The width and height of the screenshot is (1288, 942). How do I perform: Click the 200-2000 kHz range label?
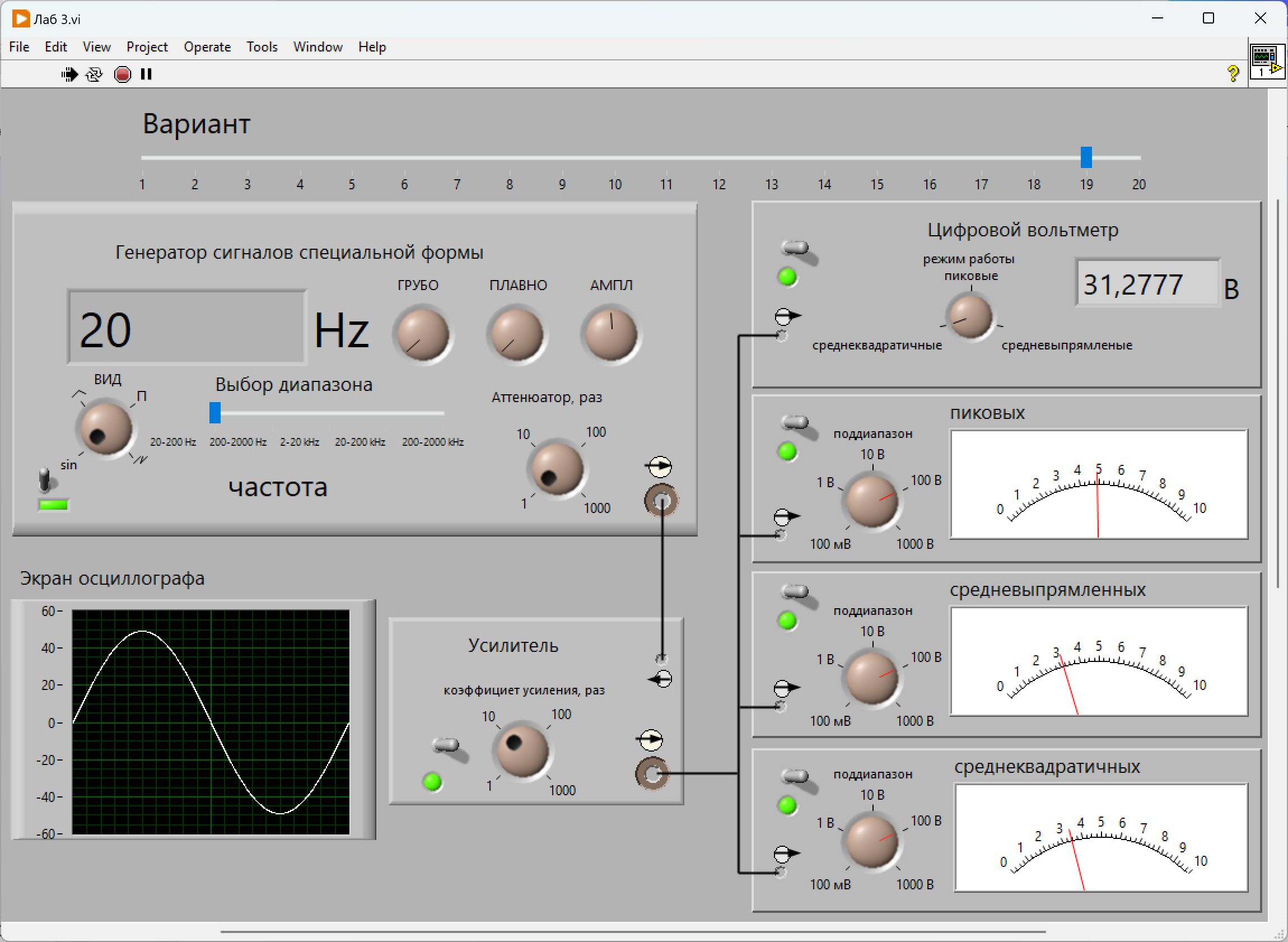[433, 442]
